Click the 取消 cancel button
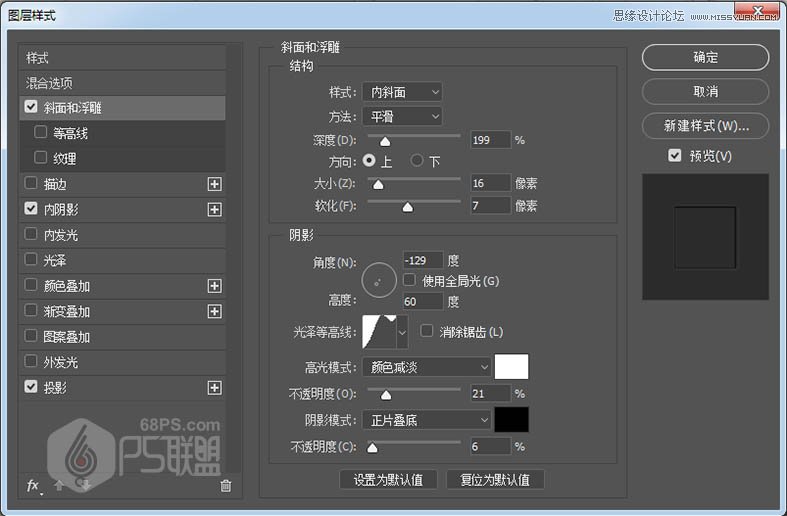Screen dimensions: 787x516 click(x=705, y=91)
